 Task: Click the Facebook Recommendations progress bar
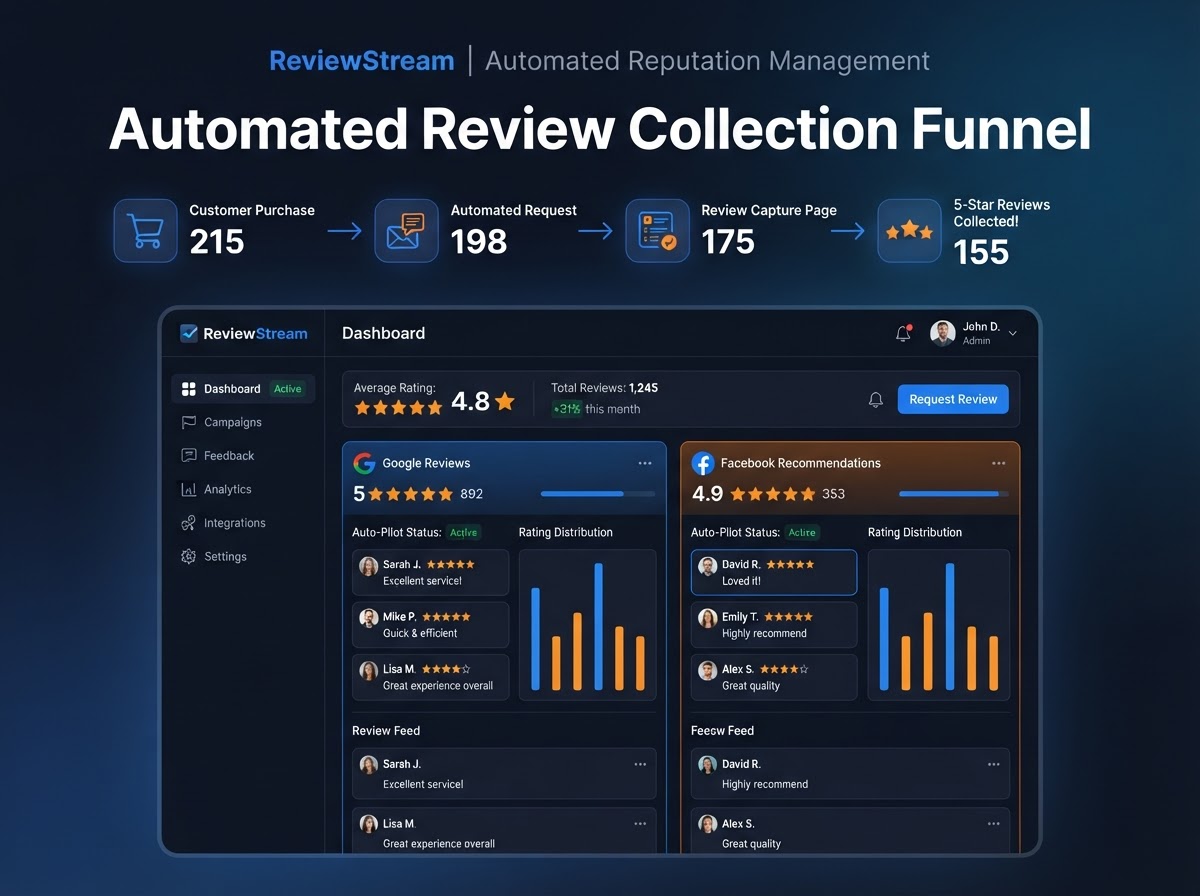tap(956, 494)
